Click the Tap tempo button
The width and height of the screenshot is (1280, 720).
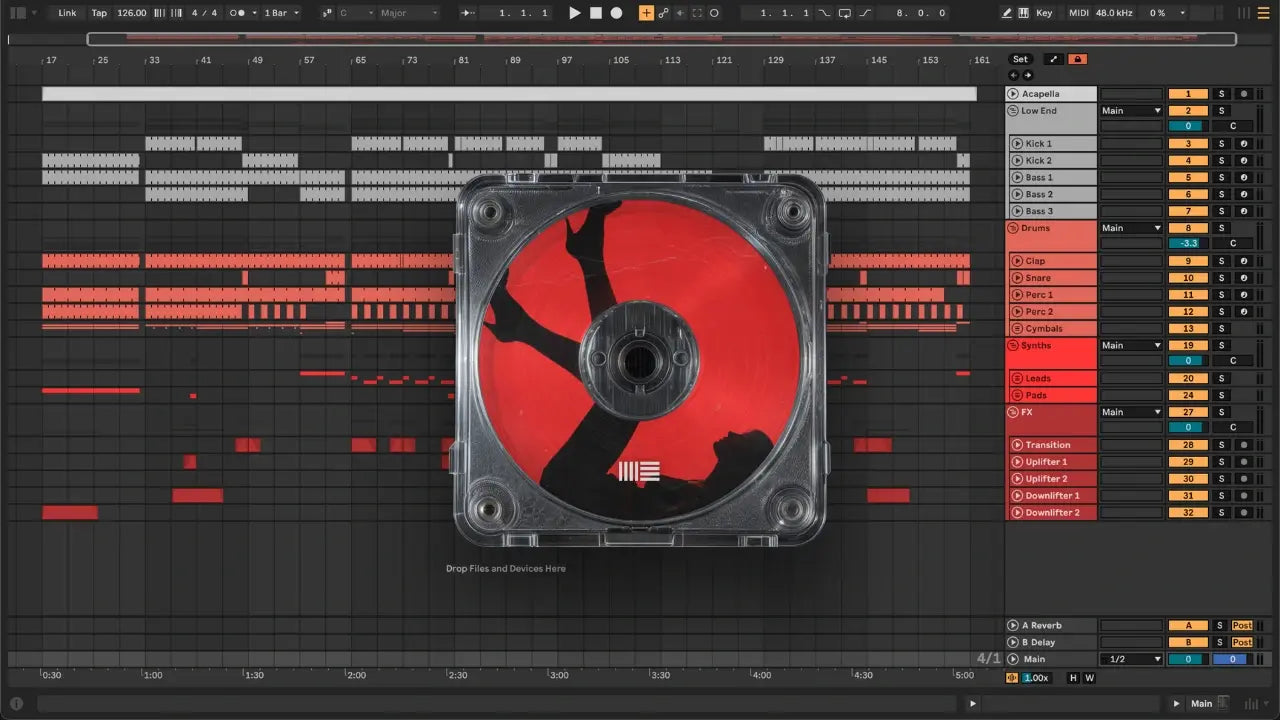click(99, 13)
